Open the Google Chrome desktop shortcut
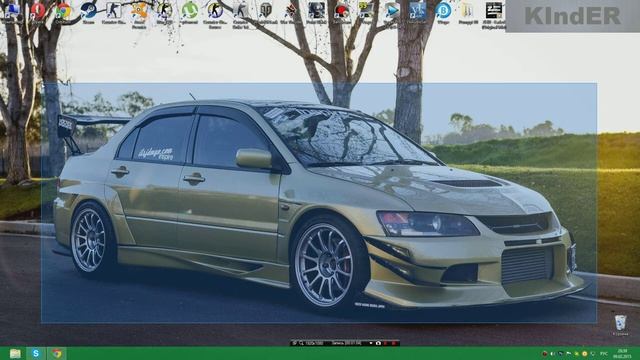 (63, 11)
